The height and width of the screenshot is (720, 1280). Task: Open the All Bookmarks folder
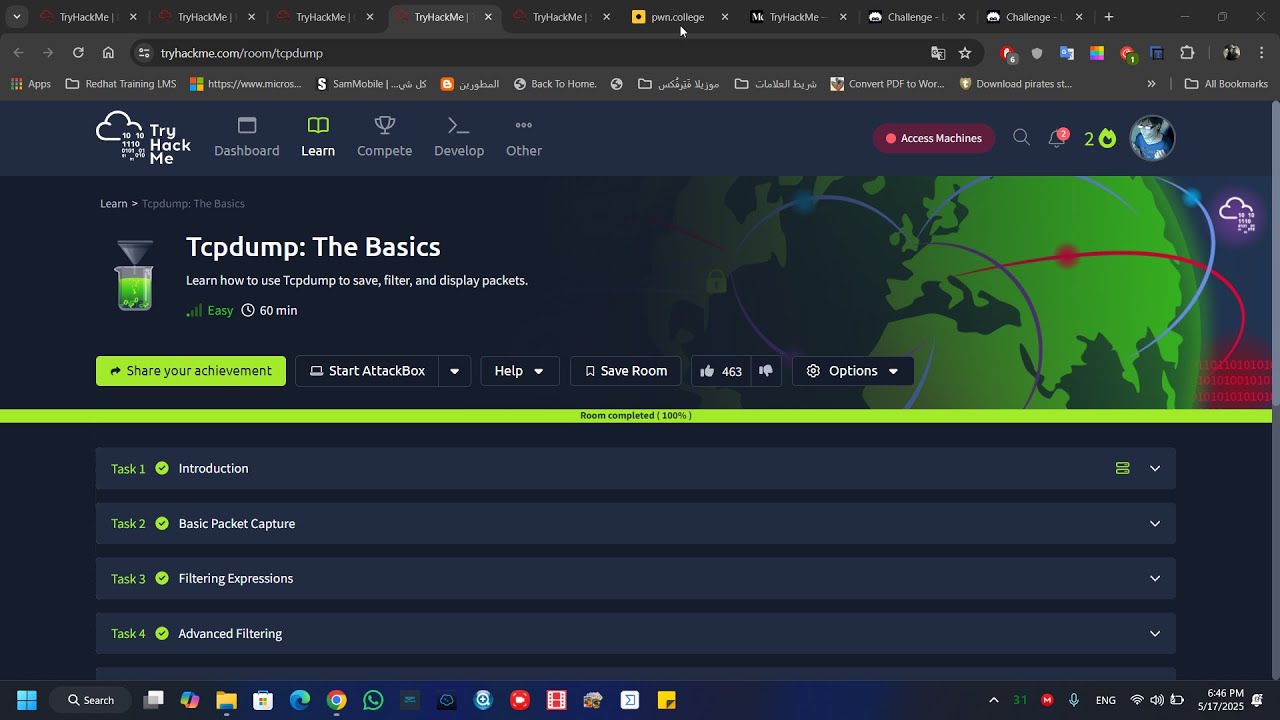1226,84
